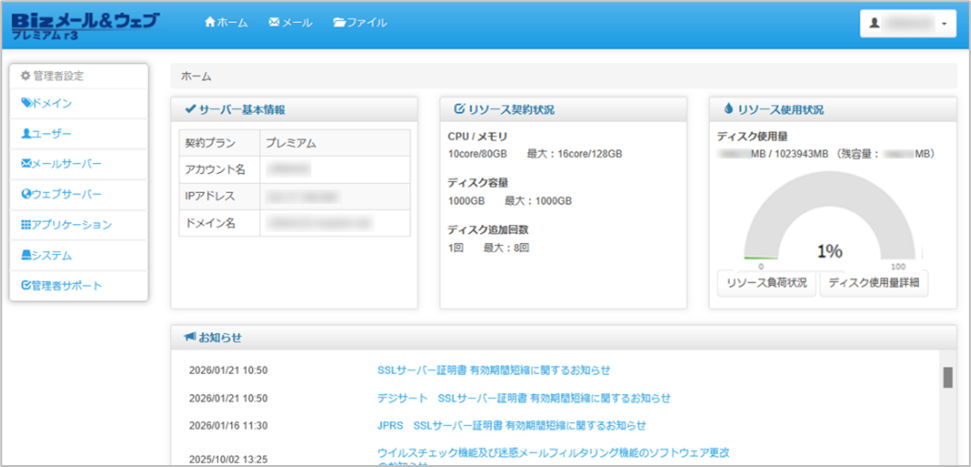Click the Biz メール&ウェブ logo
Viewport: 971px width, 467px height.
click(85, 26)
